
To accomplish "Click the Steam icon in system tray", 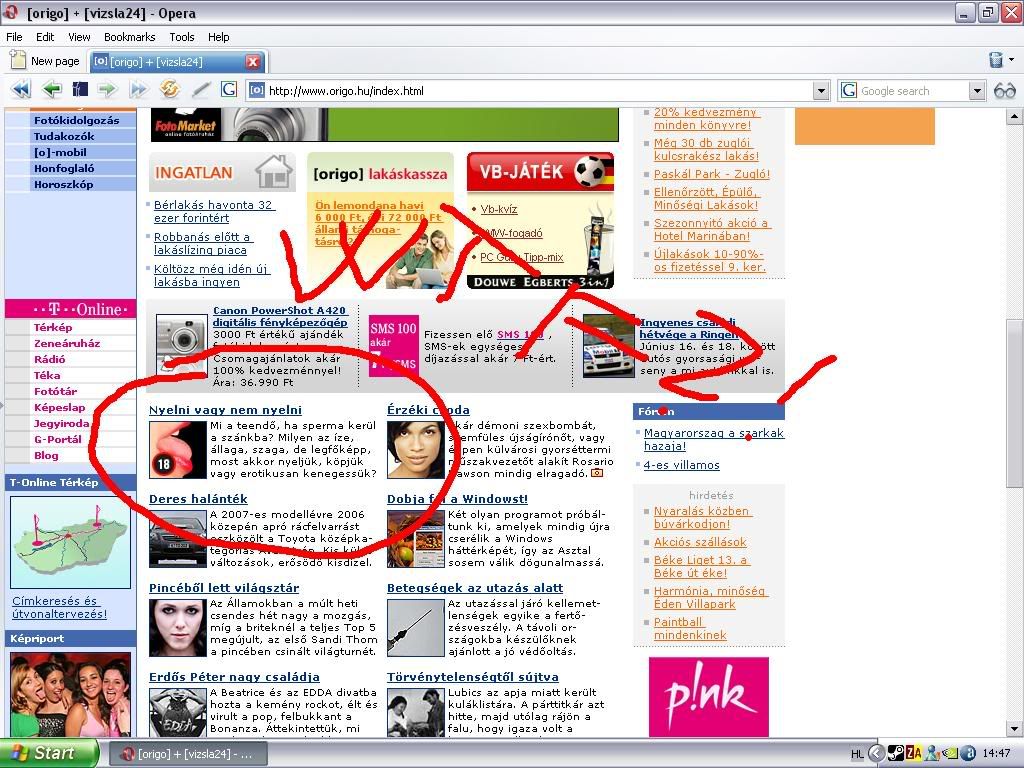I will (x=897, y=754).
